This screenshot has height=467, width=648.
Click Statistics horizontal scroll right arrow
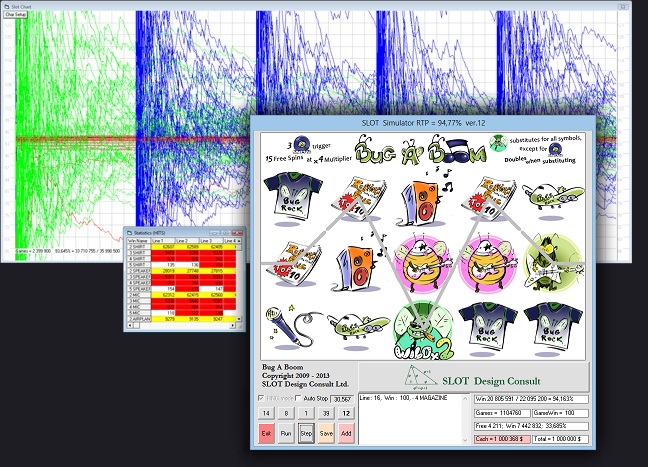pos(233,326)
